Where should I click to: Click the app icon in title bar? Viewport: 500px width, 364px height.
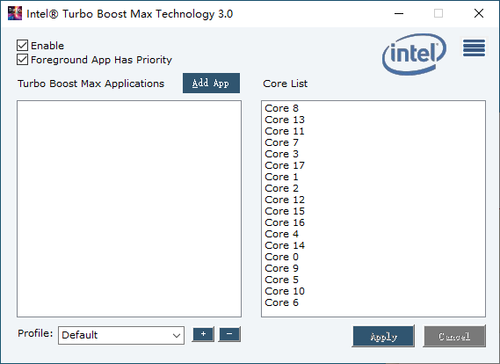(x=15, y=14)
